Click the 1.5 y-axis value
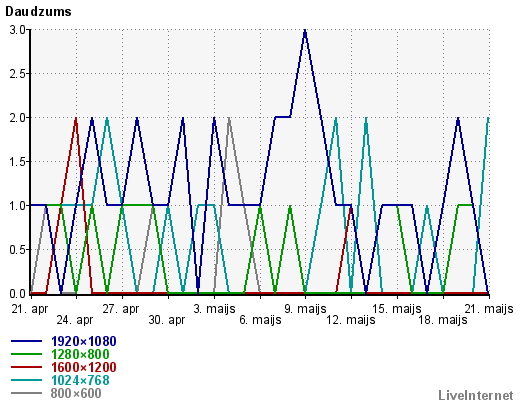Viewport: 520px width, 405px height. [17, 162]
